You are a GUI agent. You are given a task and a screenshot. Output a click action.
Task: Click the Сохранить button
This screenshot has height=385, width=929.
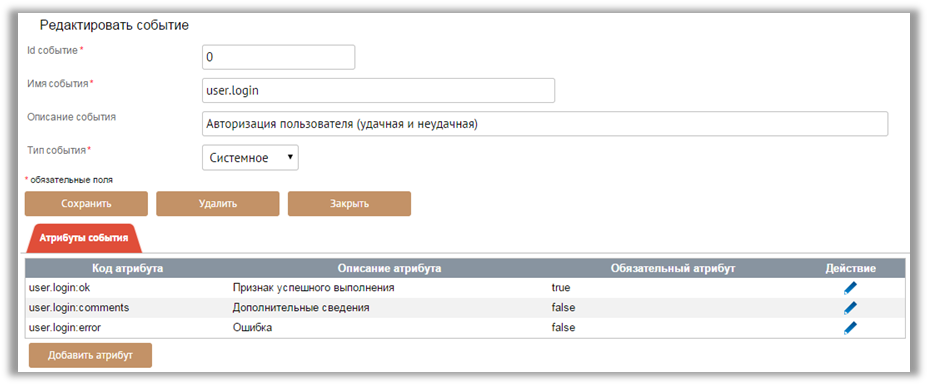point(86,204)
